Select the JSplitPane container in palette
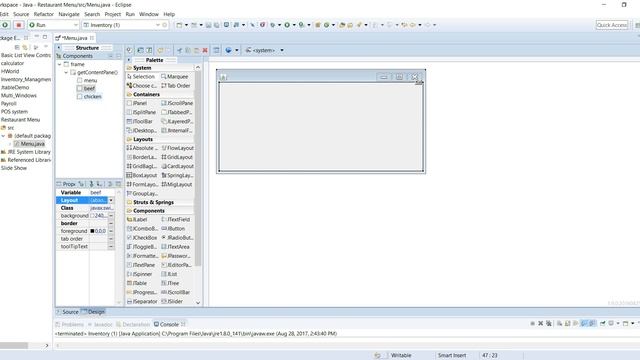Viewport: 640px width, 360px height. click(x=141, y=112)
